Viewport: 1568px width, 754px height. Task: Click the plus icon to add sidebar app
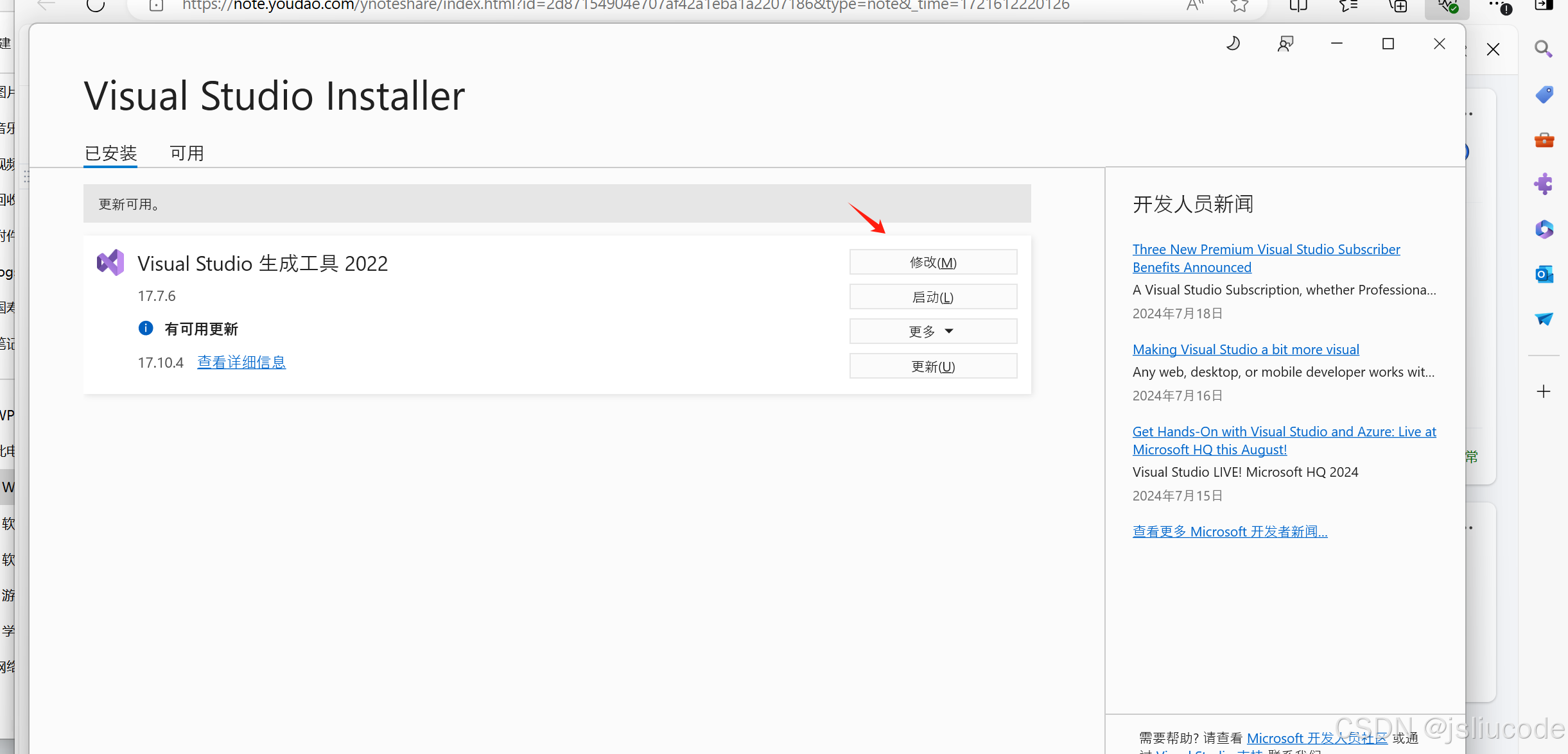[1544, 391]
